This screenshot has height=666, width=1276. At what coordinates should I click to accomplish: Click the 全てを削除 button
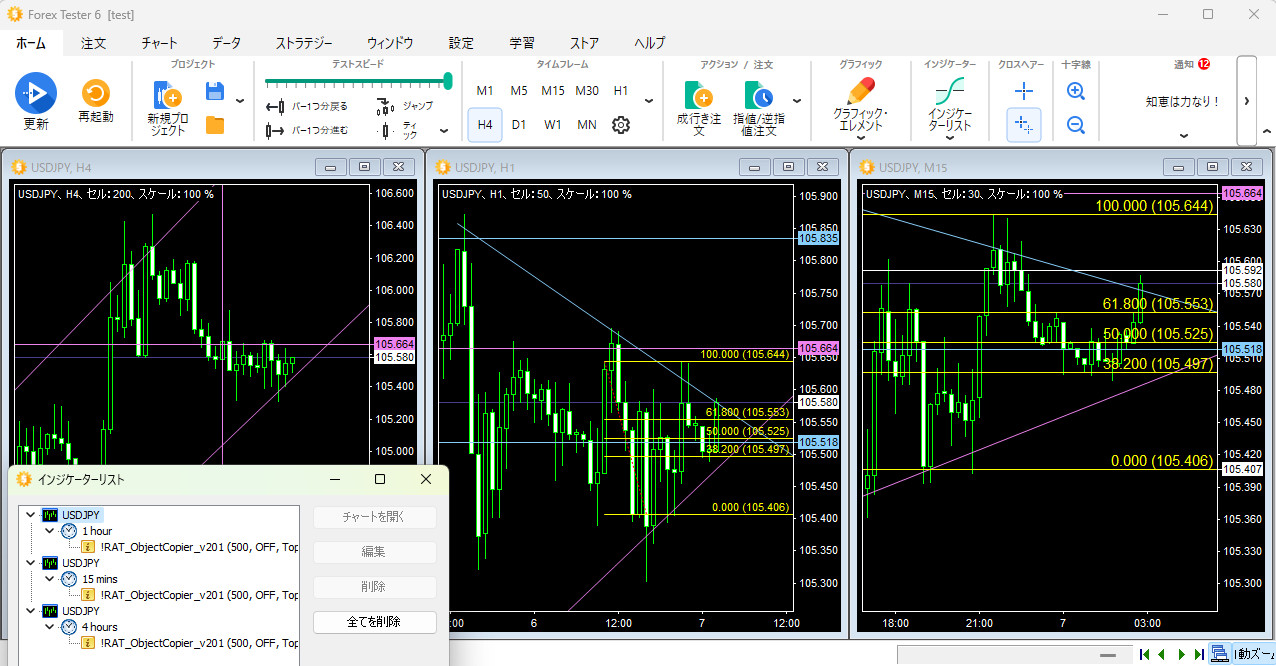coord(375,622)
